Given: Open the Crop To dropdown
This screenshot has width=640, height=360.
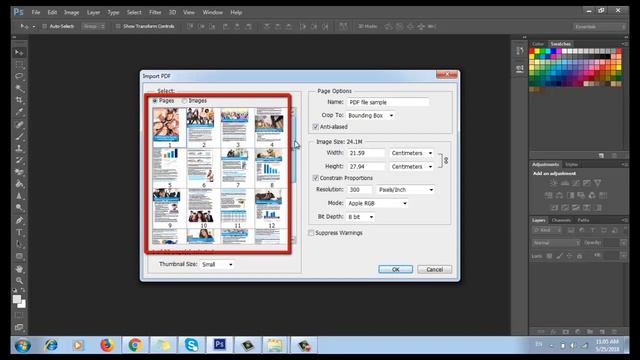Looking at the screenshot, I should pos(371,116).
